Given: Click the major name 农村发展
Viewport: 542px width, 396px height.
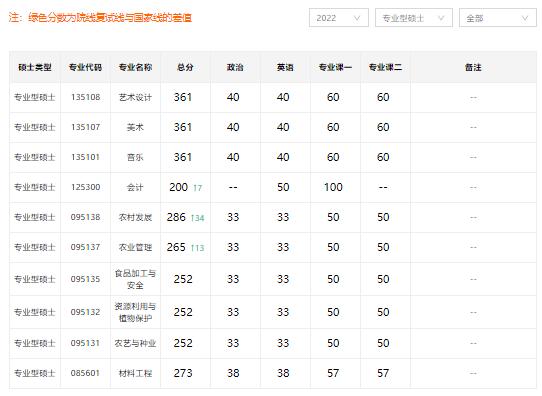Looking at the screenshot, I should (135, 217).
